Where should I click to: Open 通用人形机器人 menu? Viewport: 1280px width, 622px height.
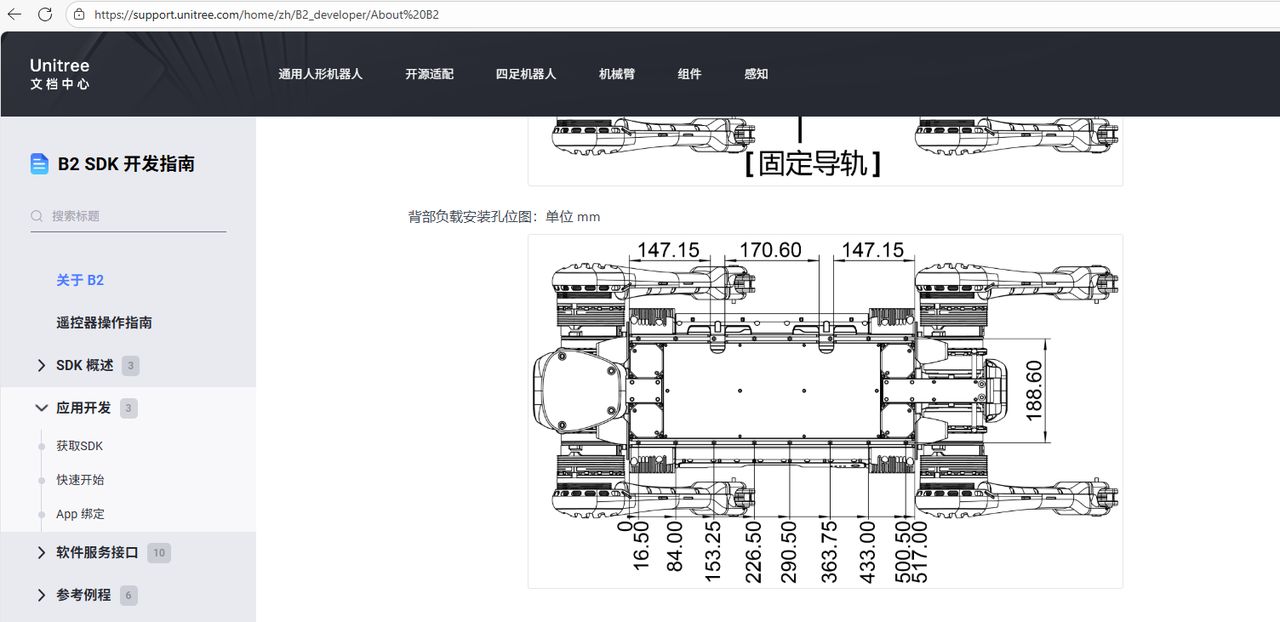pyautogui.click(x=320, y=74)
